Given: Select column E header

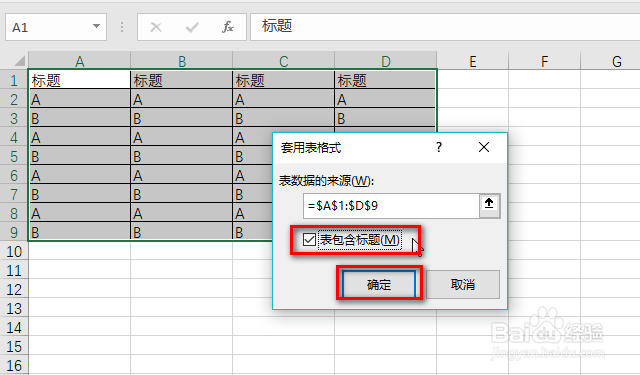Looking at the screenshot, I should pos(473,60).
